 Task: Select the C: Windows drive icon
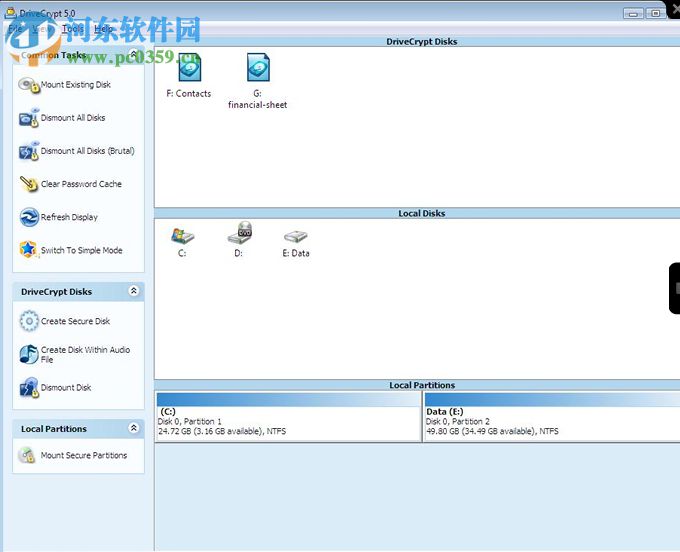[x=183, y=236]
